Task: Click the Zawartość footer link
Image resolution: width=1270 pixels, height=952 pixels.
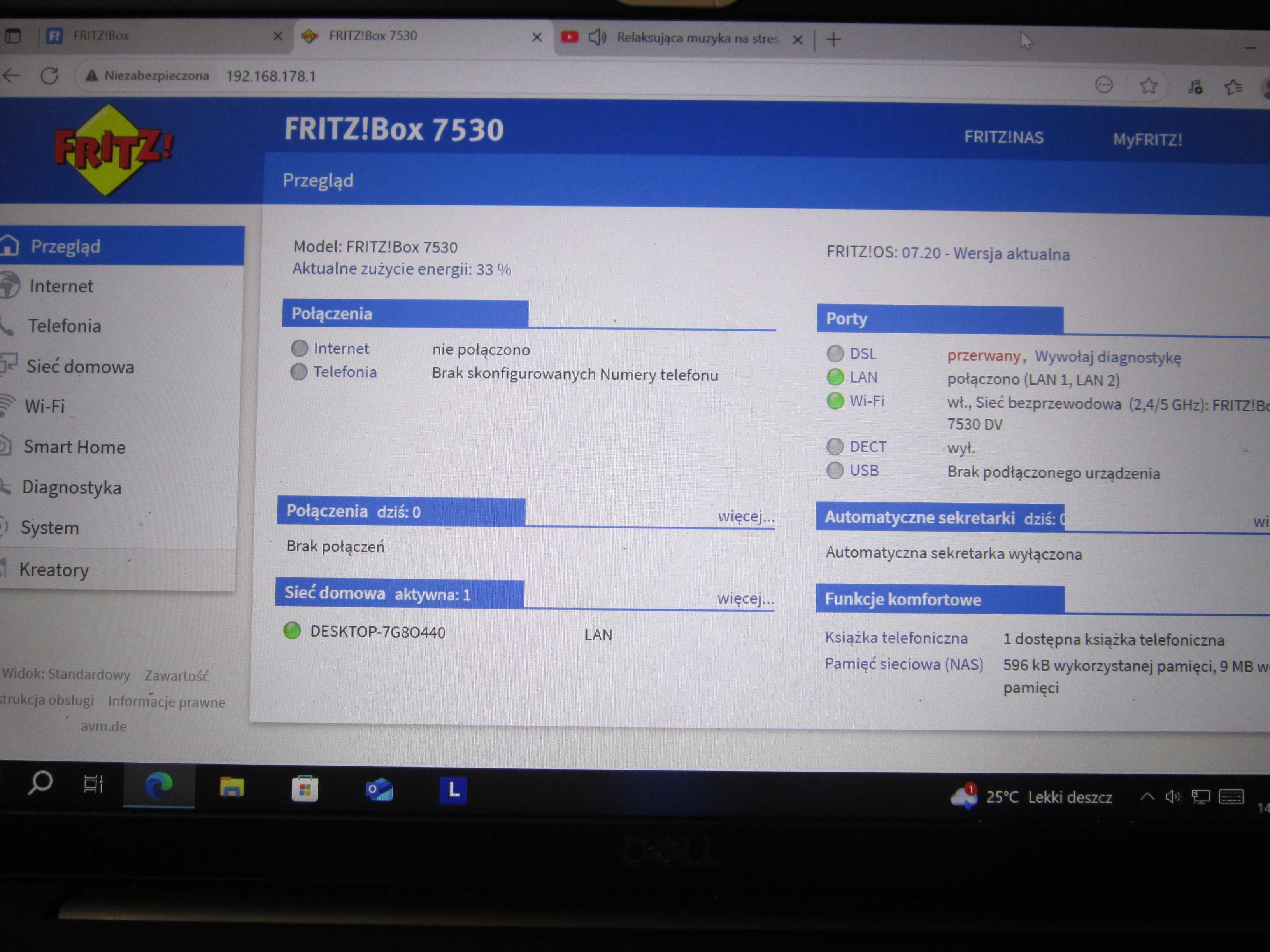Action: [176, 675]
